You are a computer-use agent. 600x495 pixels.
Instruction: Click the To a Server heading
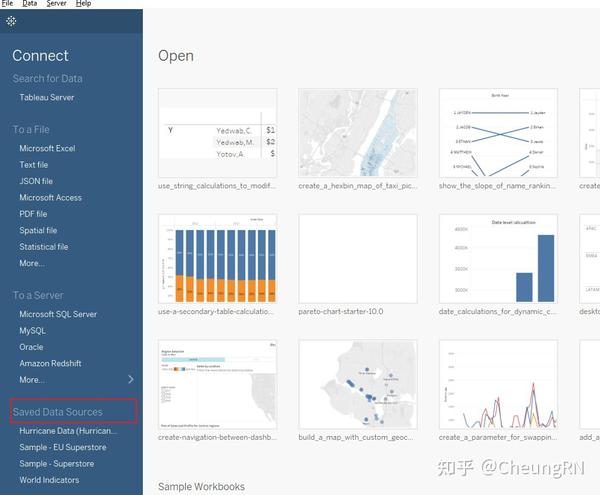(38, 295)
